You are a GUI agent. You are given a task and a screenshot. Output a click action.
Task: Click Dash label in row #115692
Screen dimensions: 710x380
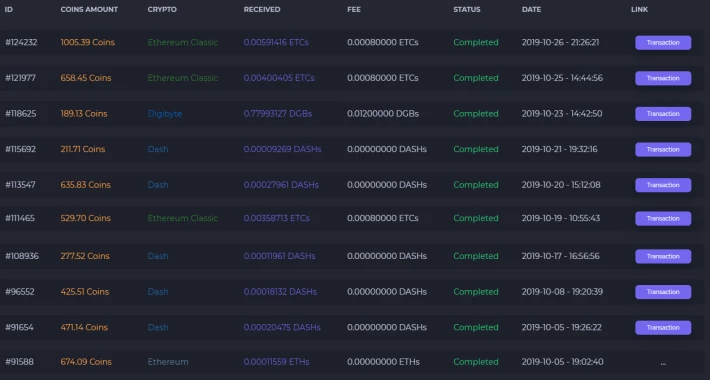tap(158, 149)
